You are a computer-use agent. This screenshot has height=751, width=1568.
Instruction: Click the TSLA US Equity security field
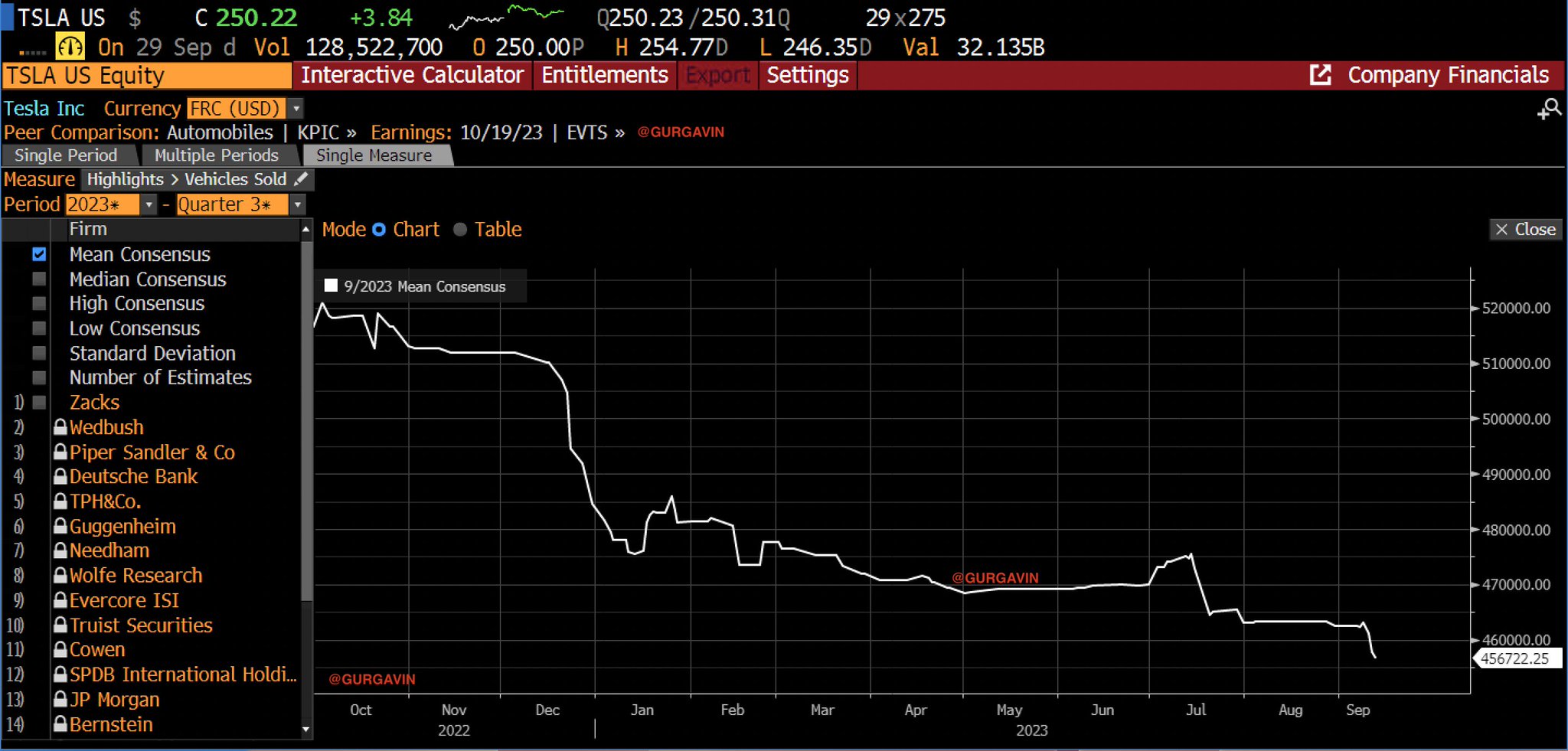point(146,76)
